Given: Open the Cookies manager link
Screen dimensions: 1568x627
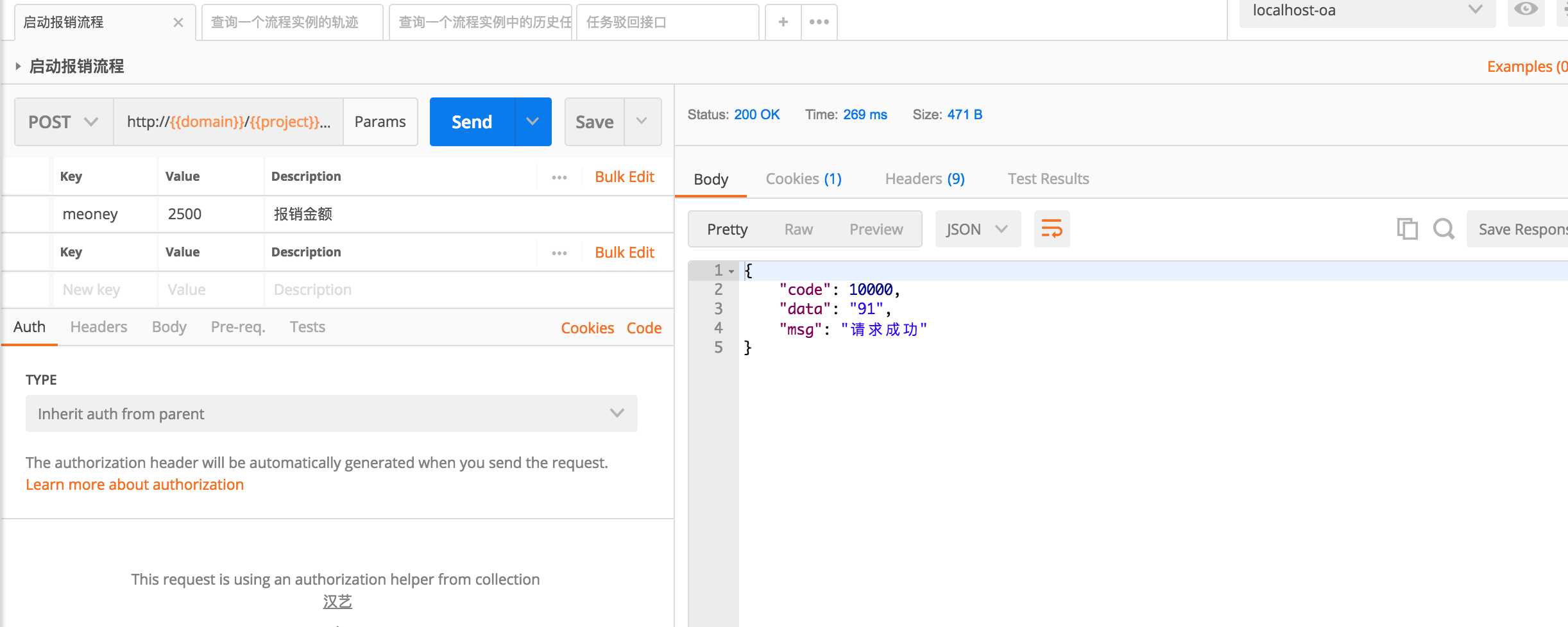Looking at the screenshot, I should coord(588,328).
